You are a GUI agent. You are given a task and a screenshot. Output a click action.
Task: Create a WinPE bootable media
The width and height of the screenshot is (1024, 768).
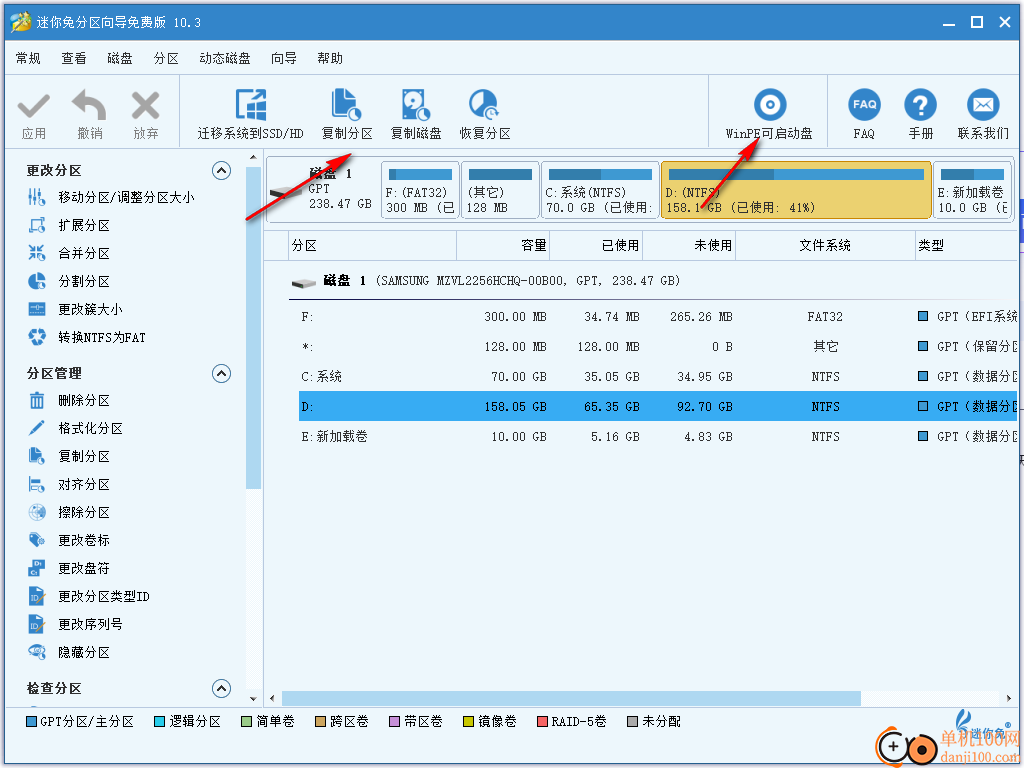pyautogui.click(x=769, y=115)
